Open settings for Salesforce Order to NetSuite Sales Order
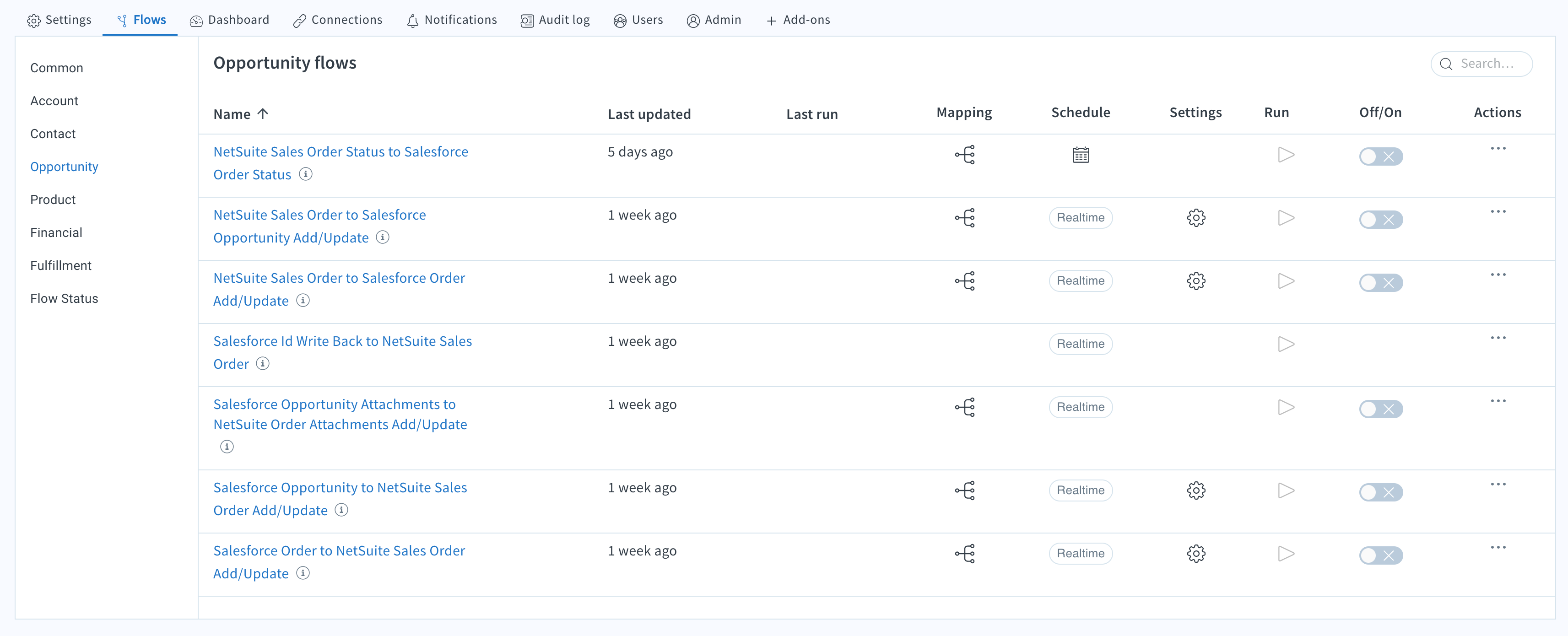 point(1196,554)
